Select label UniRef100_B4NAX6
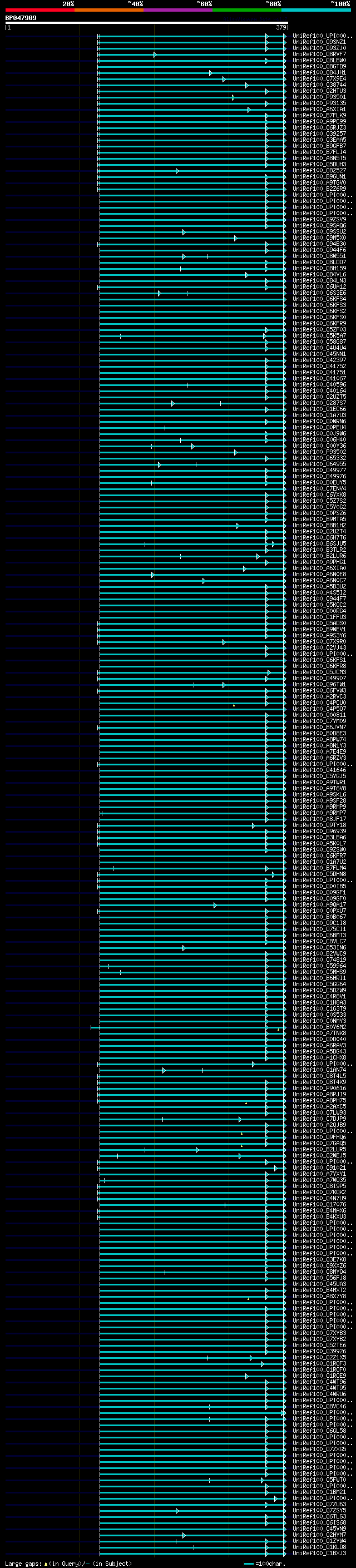The height and width of the screenshot is (1568, 356). 319,1211
